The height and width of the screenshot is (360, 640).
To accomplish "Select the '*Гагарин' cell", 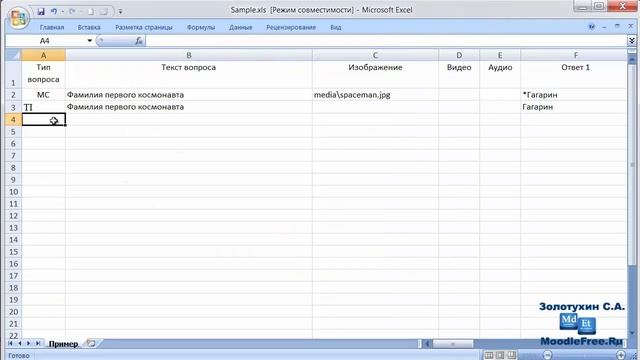I will (x=575, y=95).
